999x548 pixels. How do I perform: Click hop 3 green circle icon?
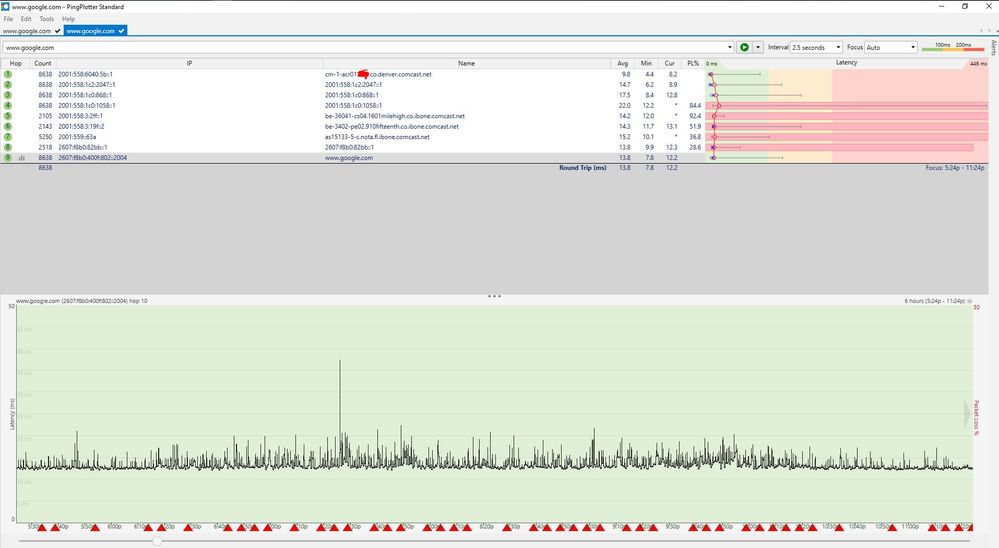[8, 95]
